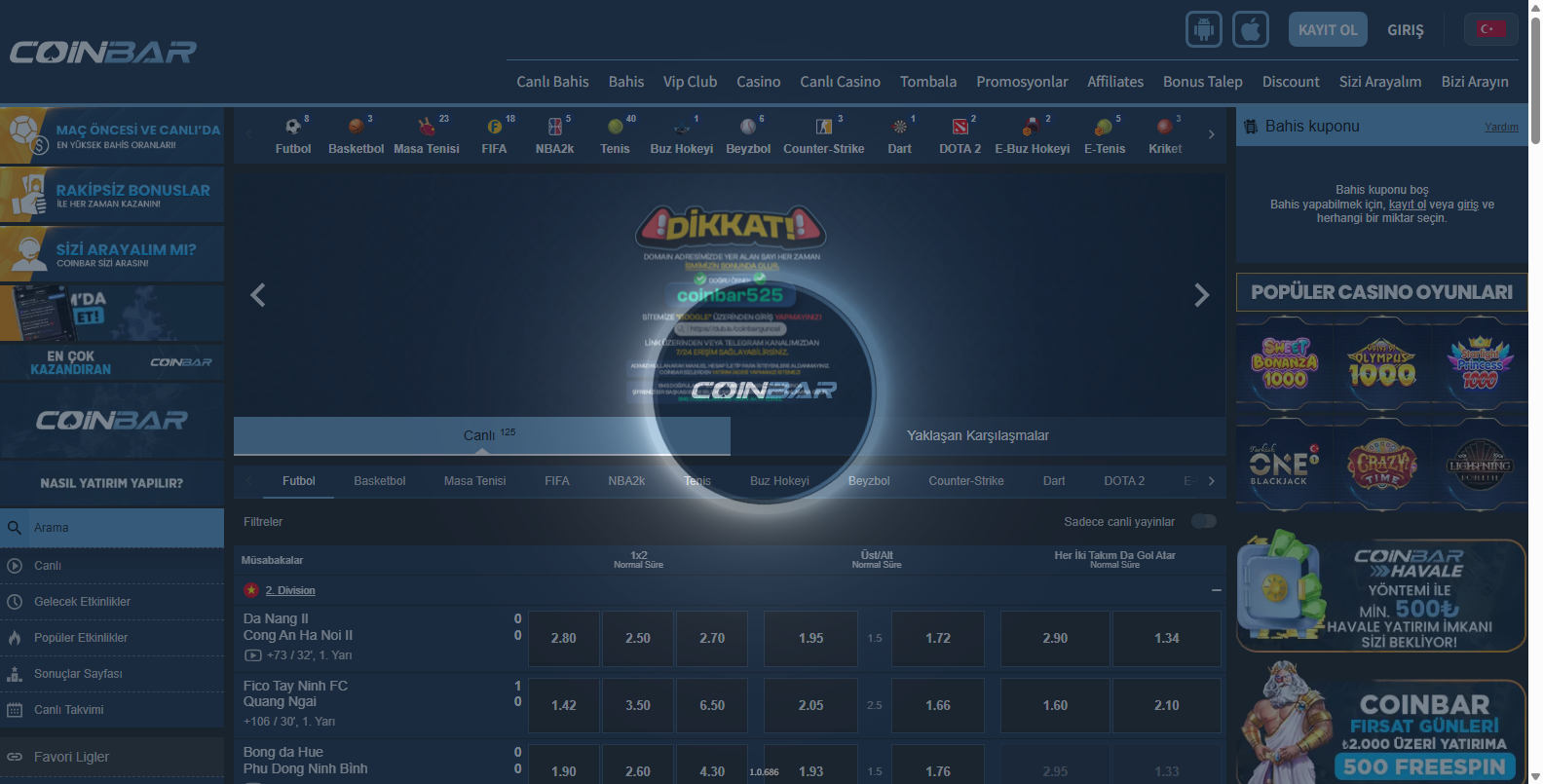1543x784 pixels.
Task: Click the kayıt ol link in coupon
Action: coord(1408,205)
